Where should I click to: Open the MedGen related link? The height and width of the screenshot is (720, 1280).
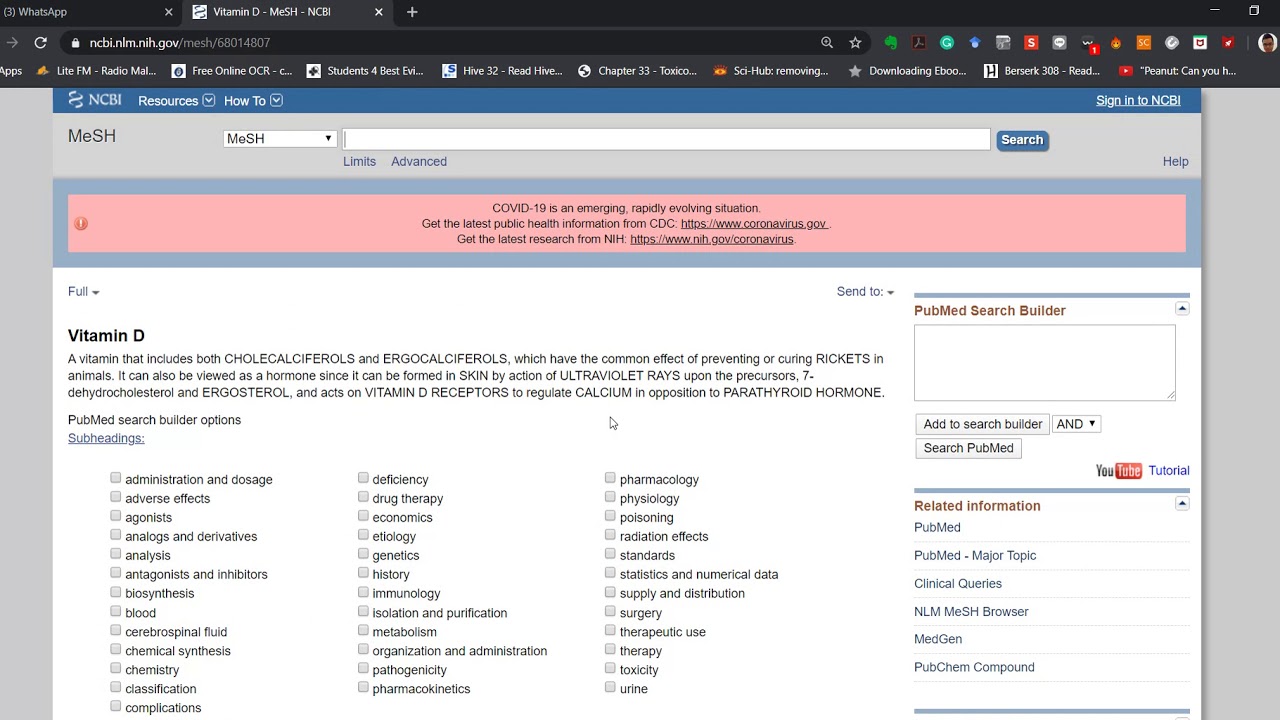pos(938,640)
